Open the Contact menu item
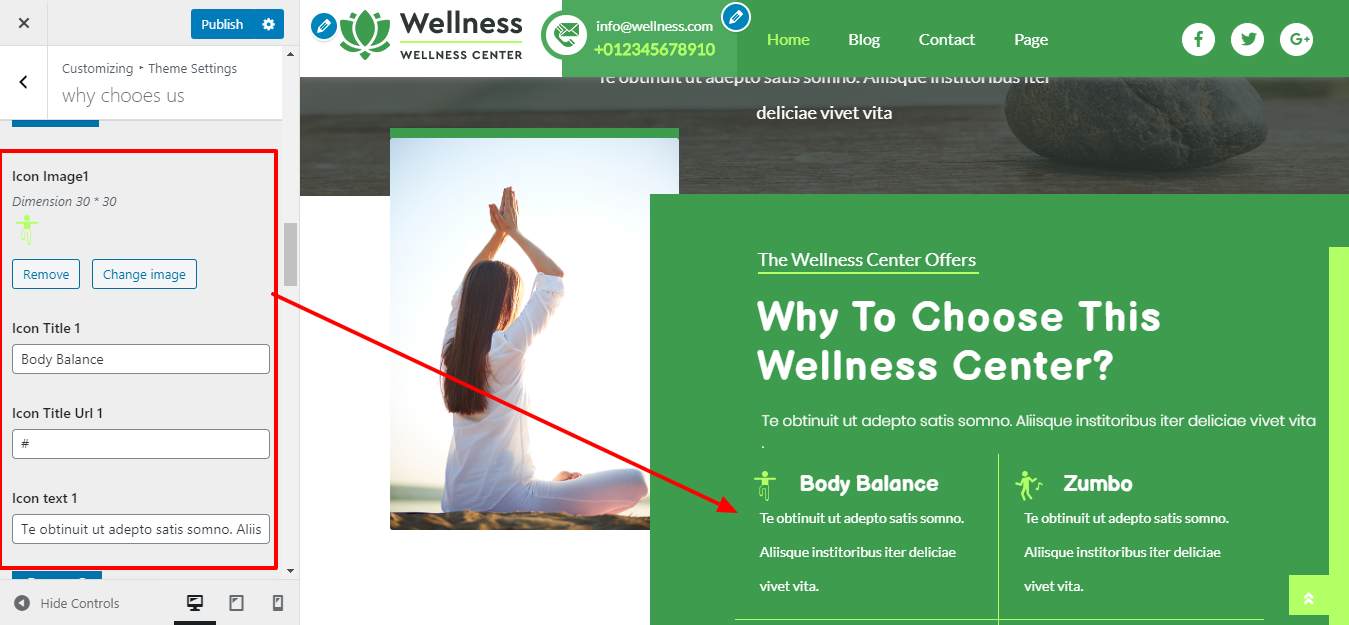This screenshot has height=625, width=1349. point(947,39)
